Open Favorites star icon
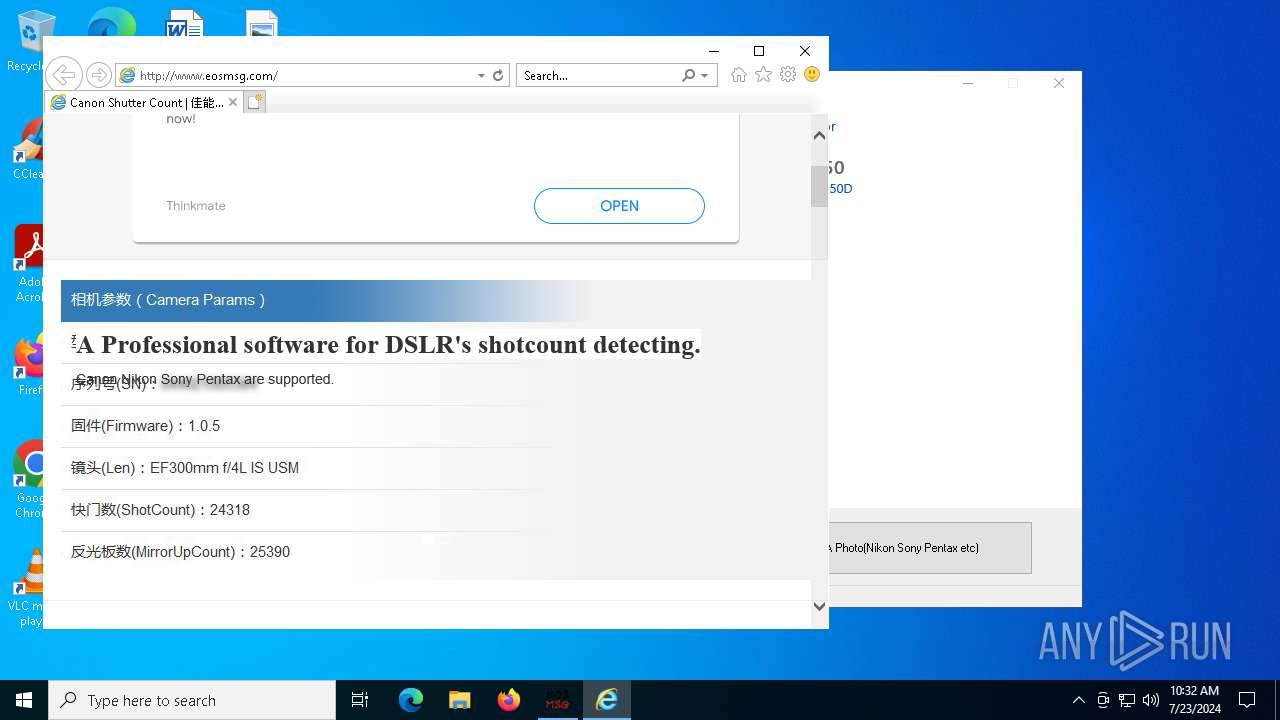 763,75
